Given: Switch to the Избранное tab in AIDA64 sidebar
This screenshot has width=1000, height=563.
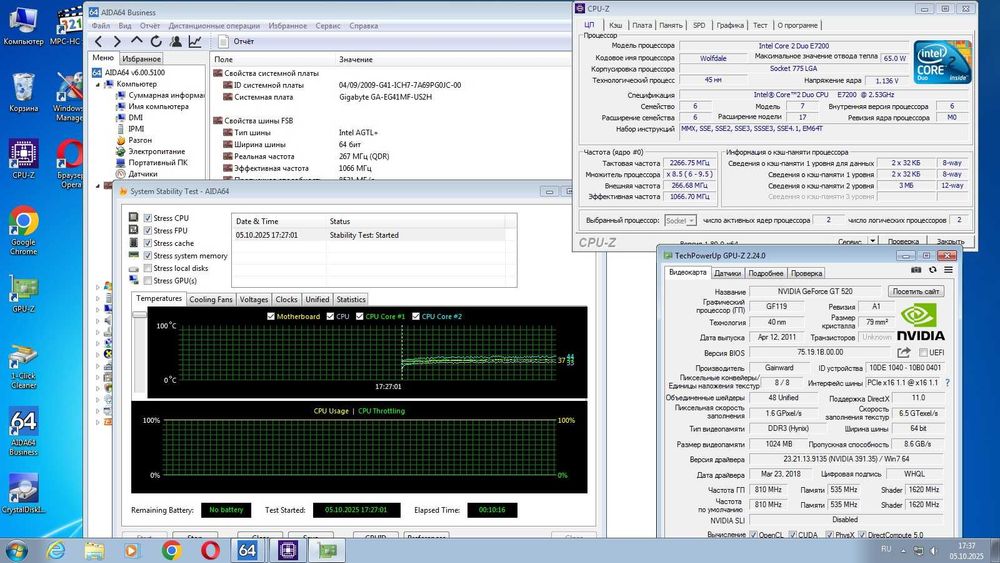Looking at the screenshot, I should click(x=141, y=59).
